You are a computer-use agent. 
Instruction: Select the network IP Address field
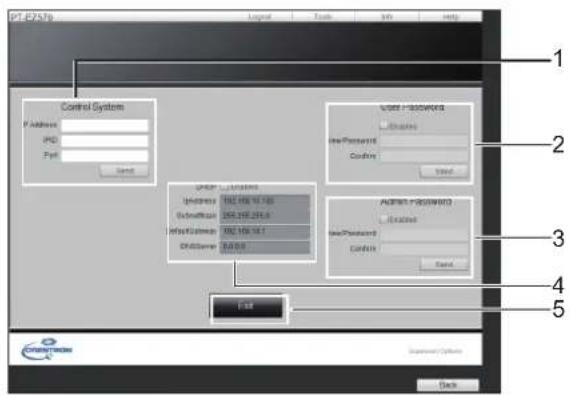(265, 201)
